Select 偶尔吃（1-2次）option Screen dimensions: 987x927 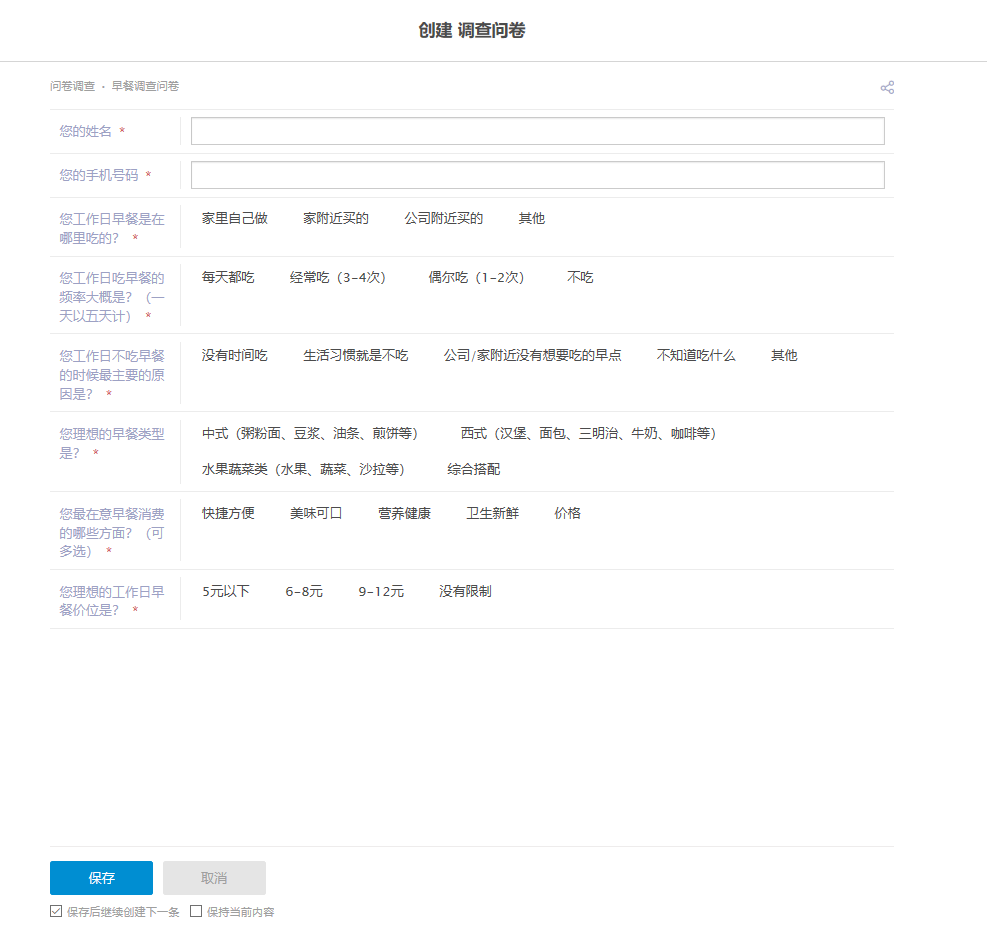[476, 278]
